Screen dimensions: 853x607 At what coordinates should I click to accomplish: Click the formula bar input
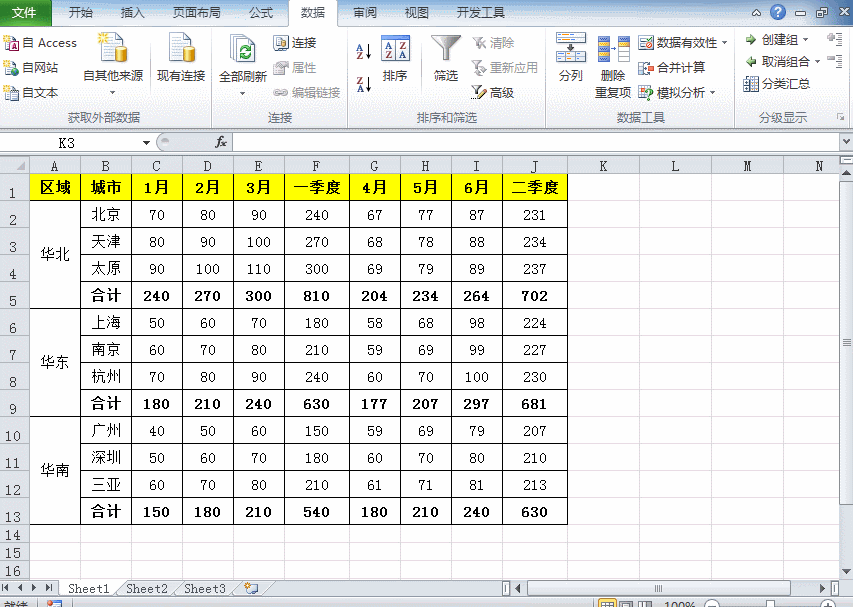[x=536, y=143]
